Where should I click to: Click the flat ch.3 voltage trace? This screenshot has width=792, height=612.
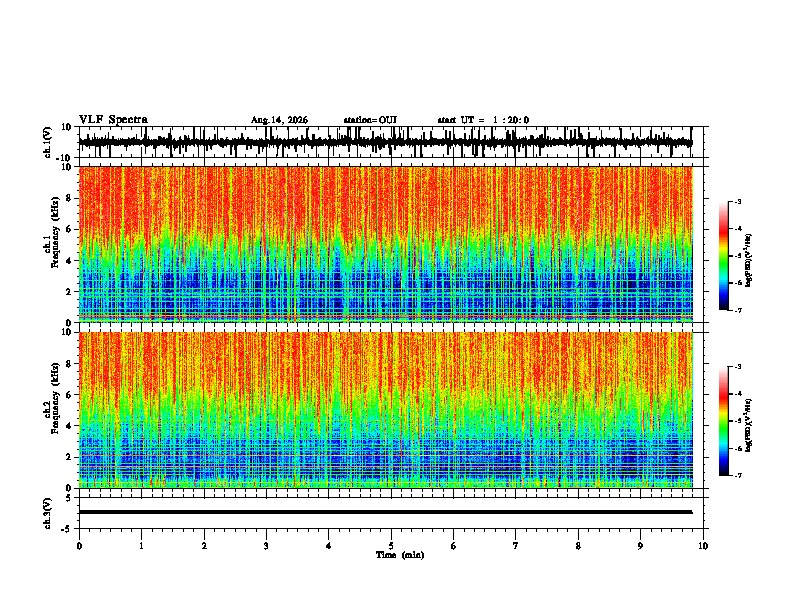click(x=385, y=512)
